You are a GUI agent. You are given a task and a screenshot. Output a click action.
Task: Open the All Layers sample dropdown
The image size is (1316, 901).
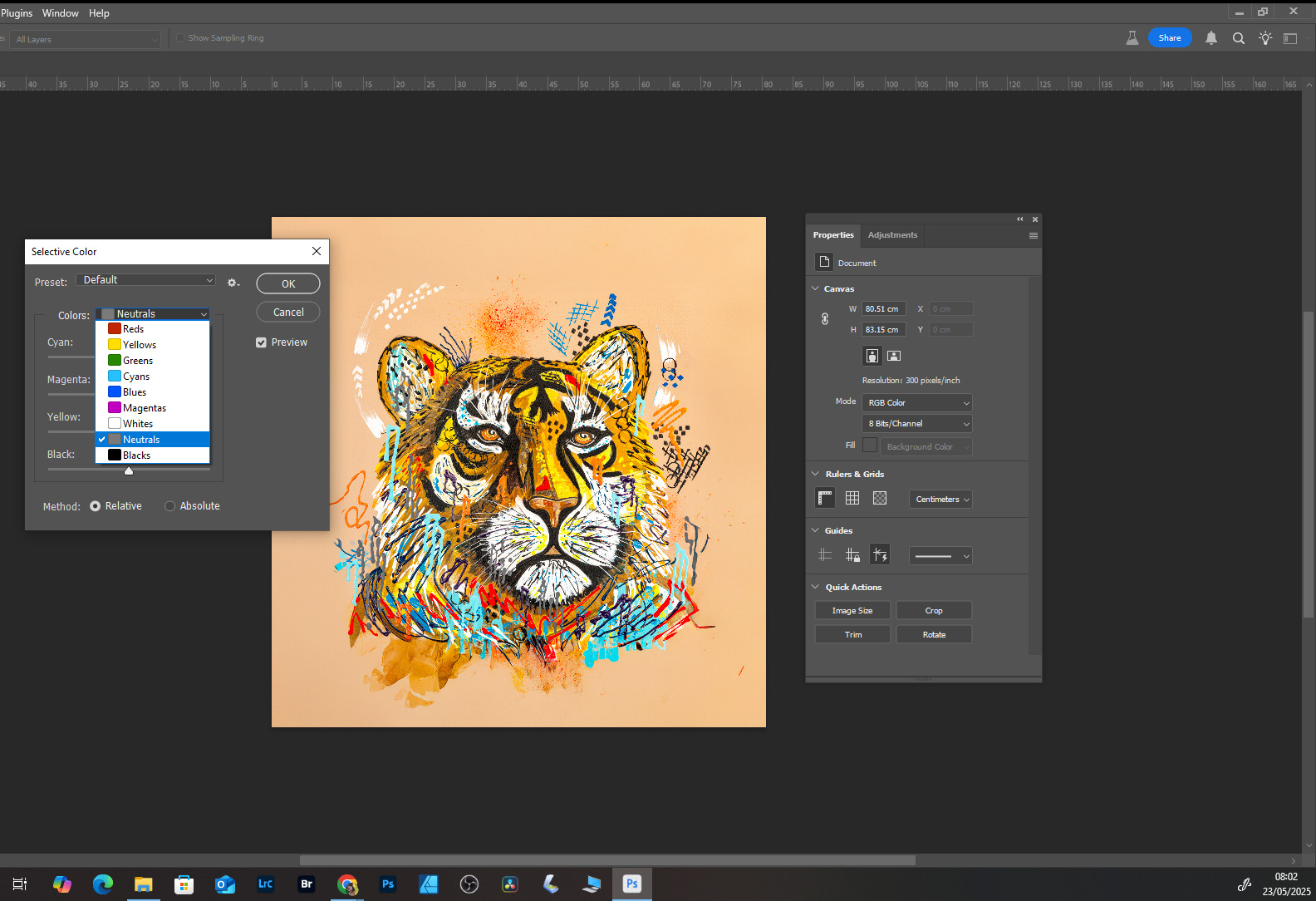(x=86, y=39)
